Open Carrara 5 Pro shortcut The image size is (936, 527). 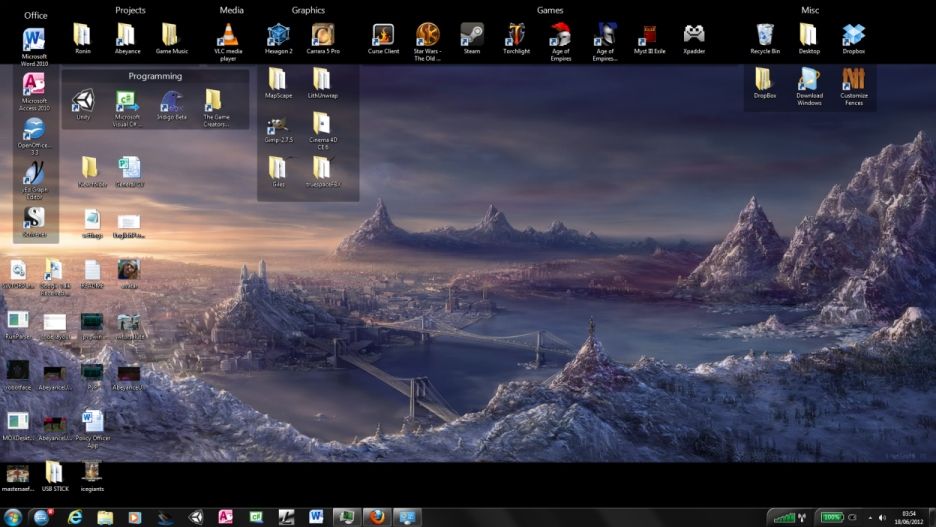[323, 39]
